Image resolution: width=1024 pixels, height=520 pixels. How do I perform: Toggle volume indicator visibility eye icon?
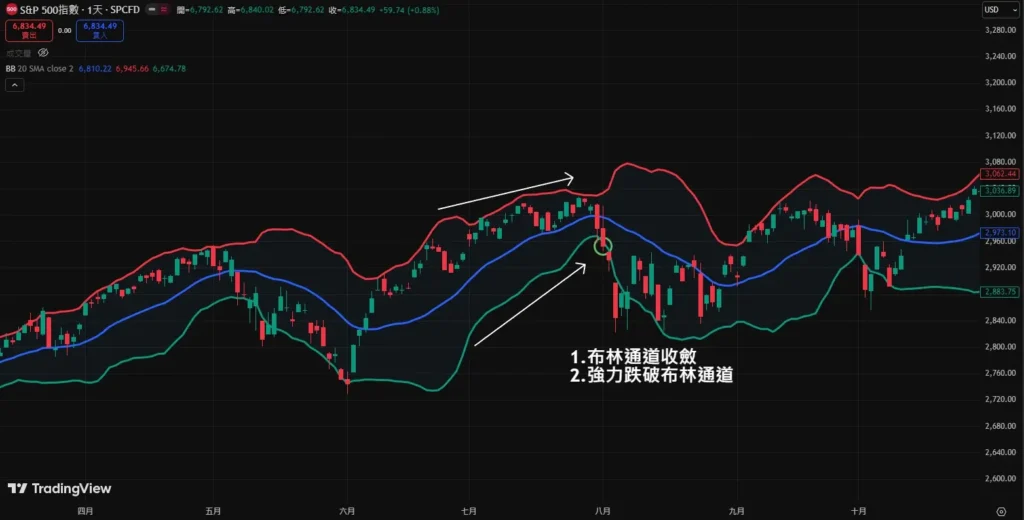(x=43, y=51)
